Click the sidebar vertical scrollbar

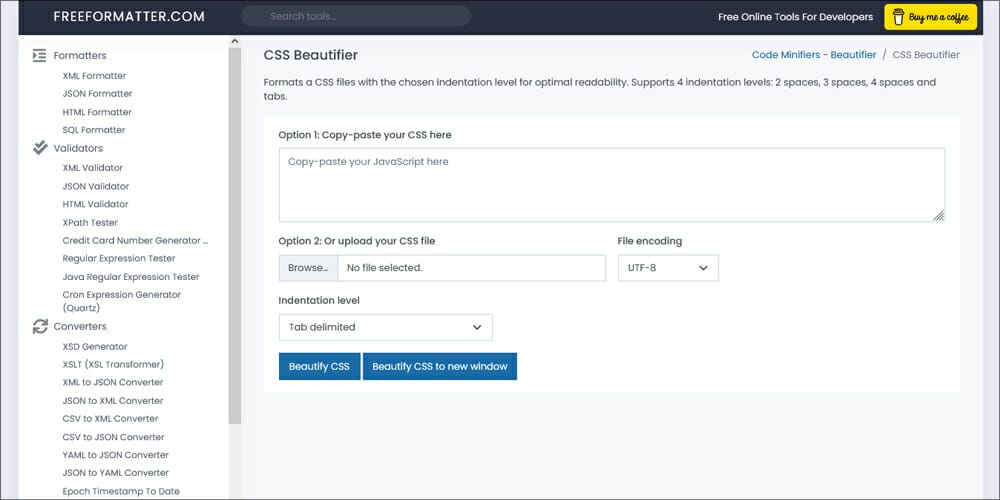coord(235,236)
